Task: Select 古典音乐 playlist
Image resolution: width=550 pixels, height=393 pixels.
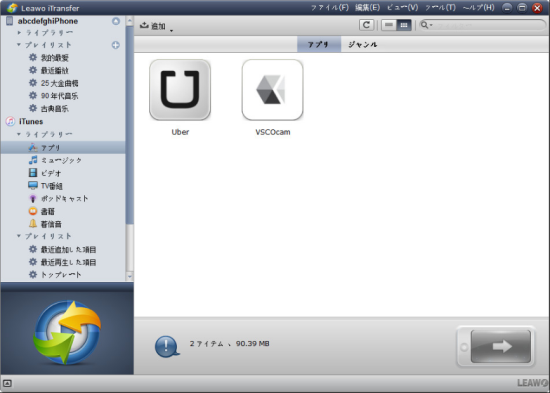Action: click(55, 109)
